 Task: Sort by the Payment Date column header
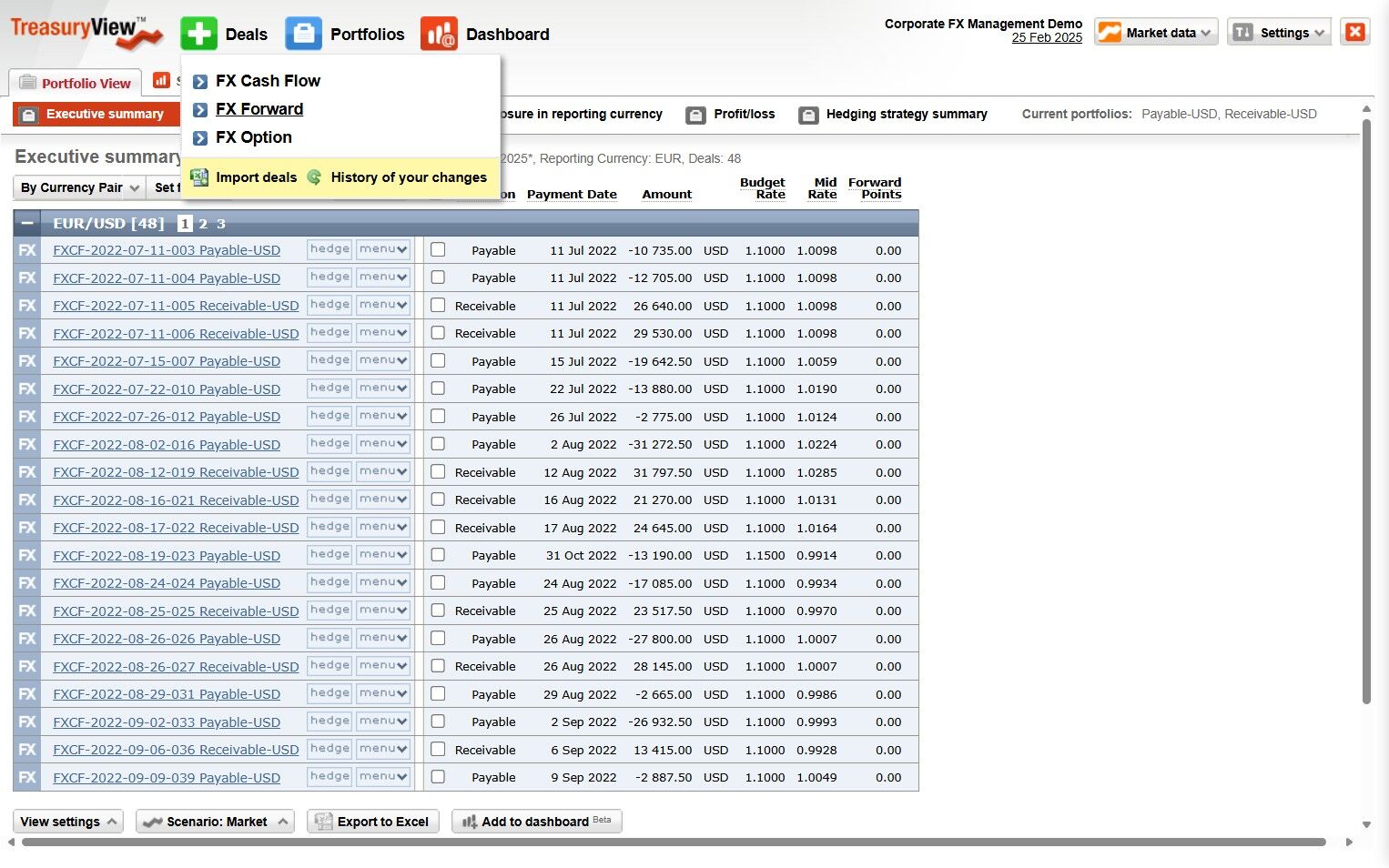572,195
